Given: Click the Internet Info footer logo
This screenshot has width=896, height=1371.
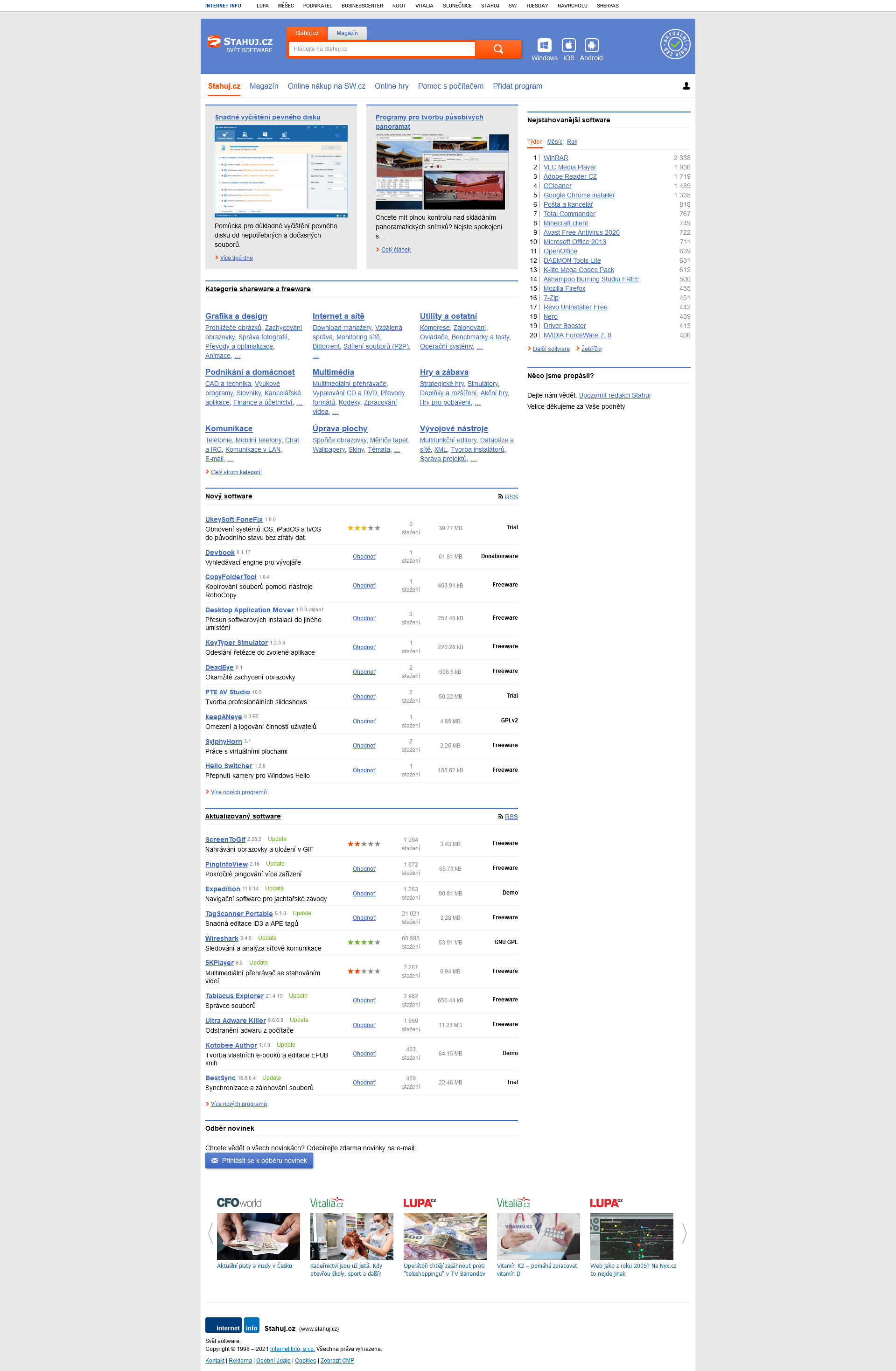Looking at the screenshot, I should point(232,1325).
